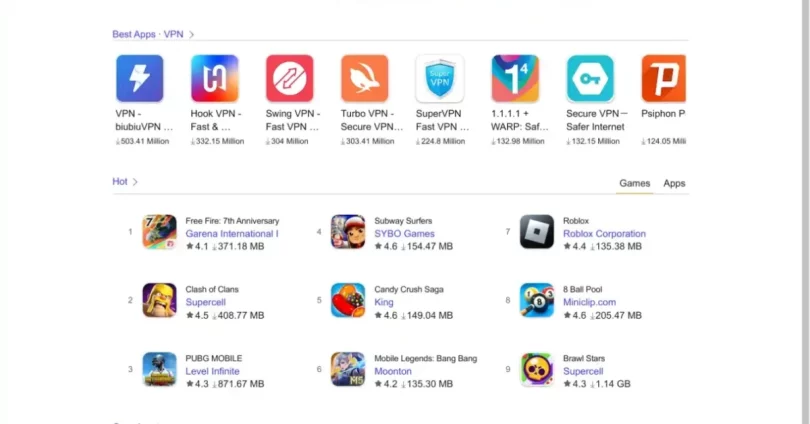
Task: Open the 1.1.1.1 + WARP icon
Action: coord(515,78)
